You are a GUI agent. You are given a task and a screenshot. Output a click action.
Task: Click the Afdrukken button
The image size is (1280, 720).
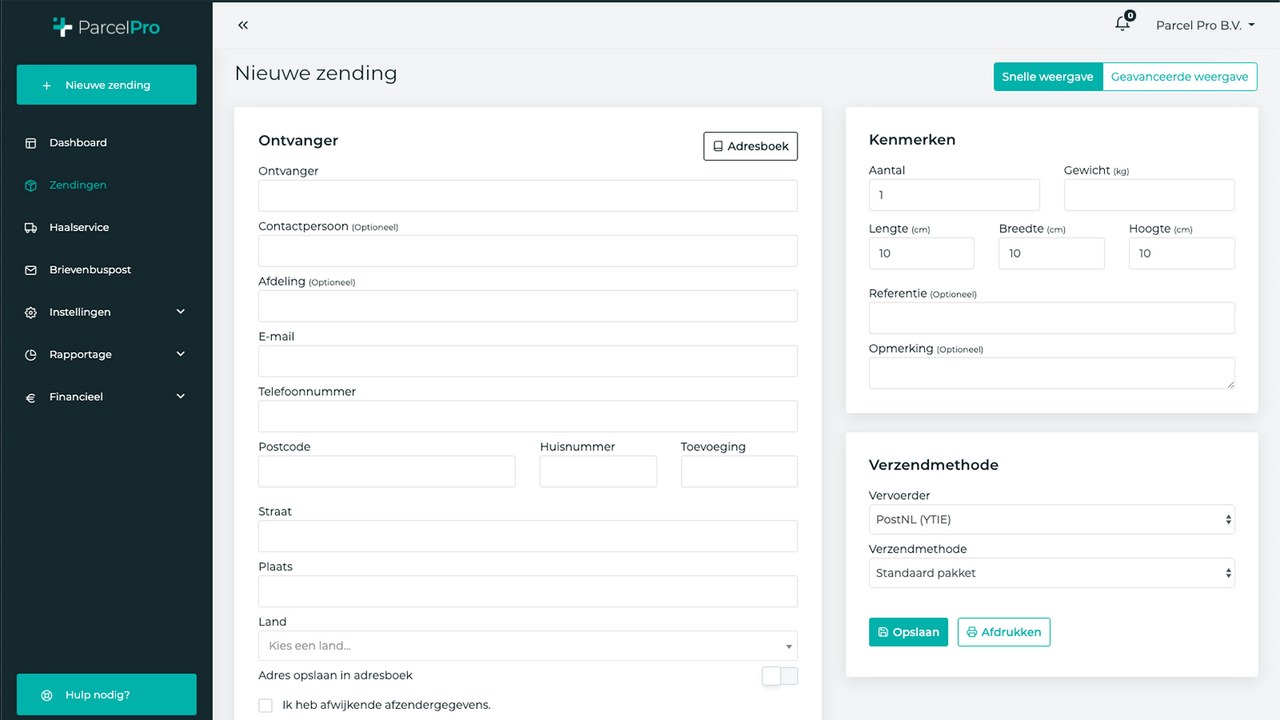(1004, 632)
